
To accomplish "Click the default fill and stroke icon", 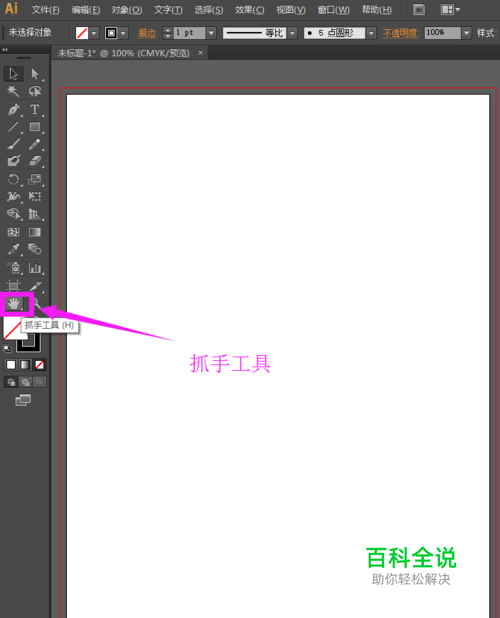I will coord(7,349).
